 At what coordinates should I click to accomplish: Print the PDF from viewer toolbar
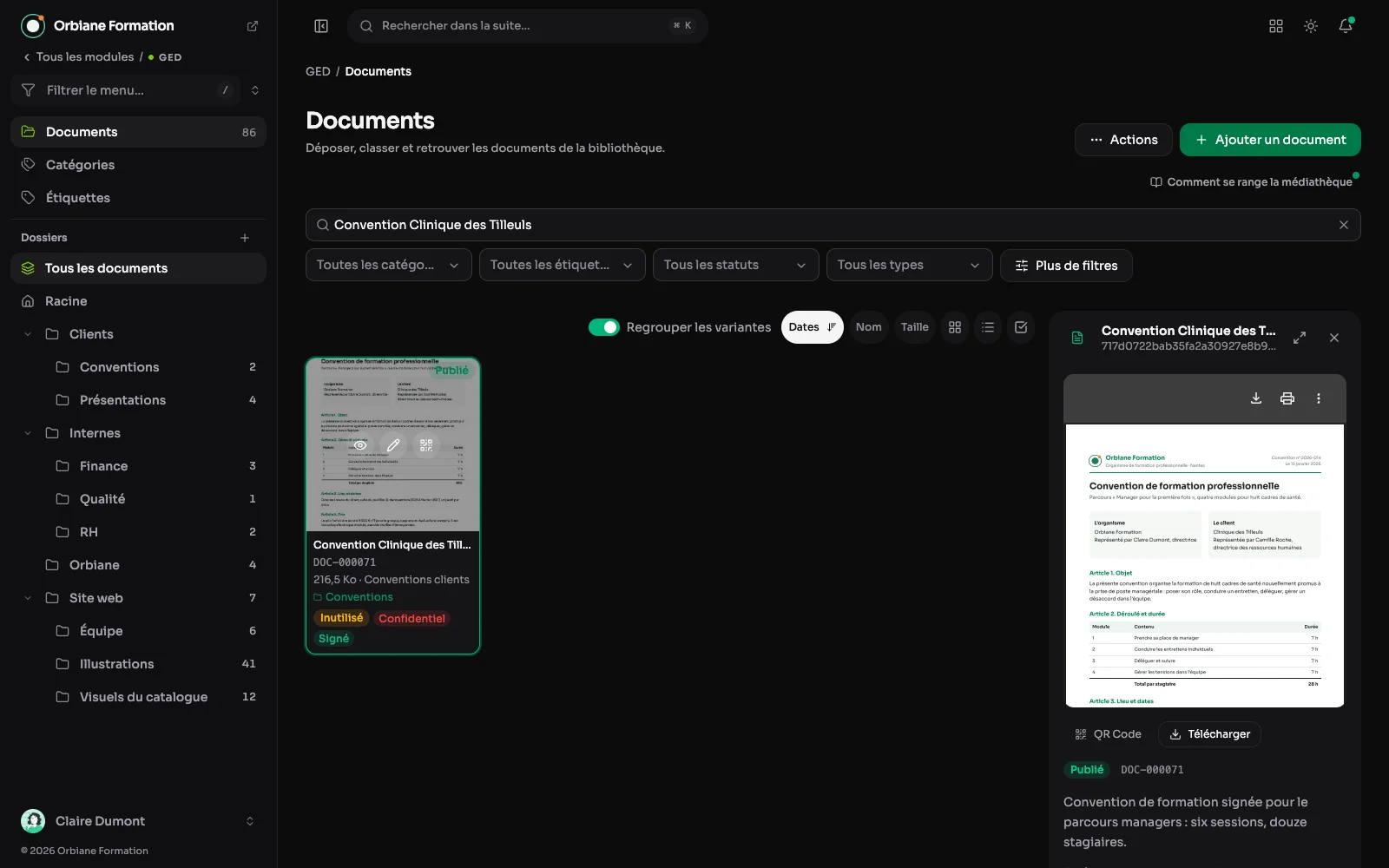[1287, 398]
